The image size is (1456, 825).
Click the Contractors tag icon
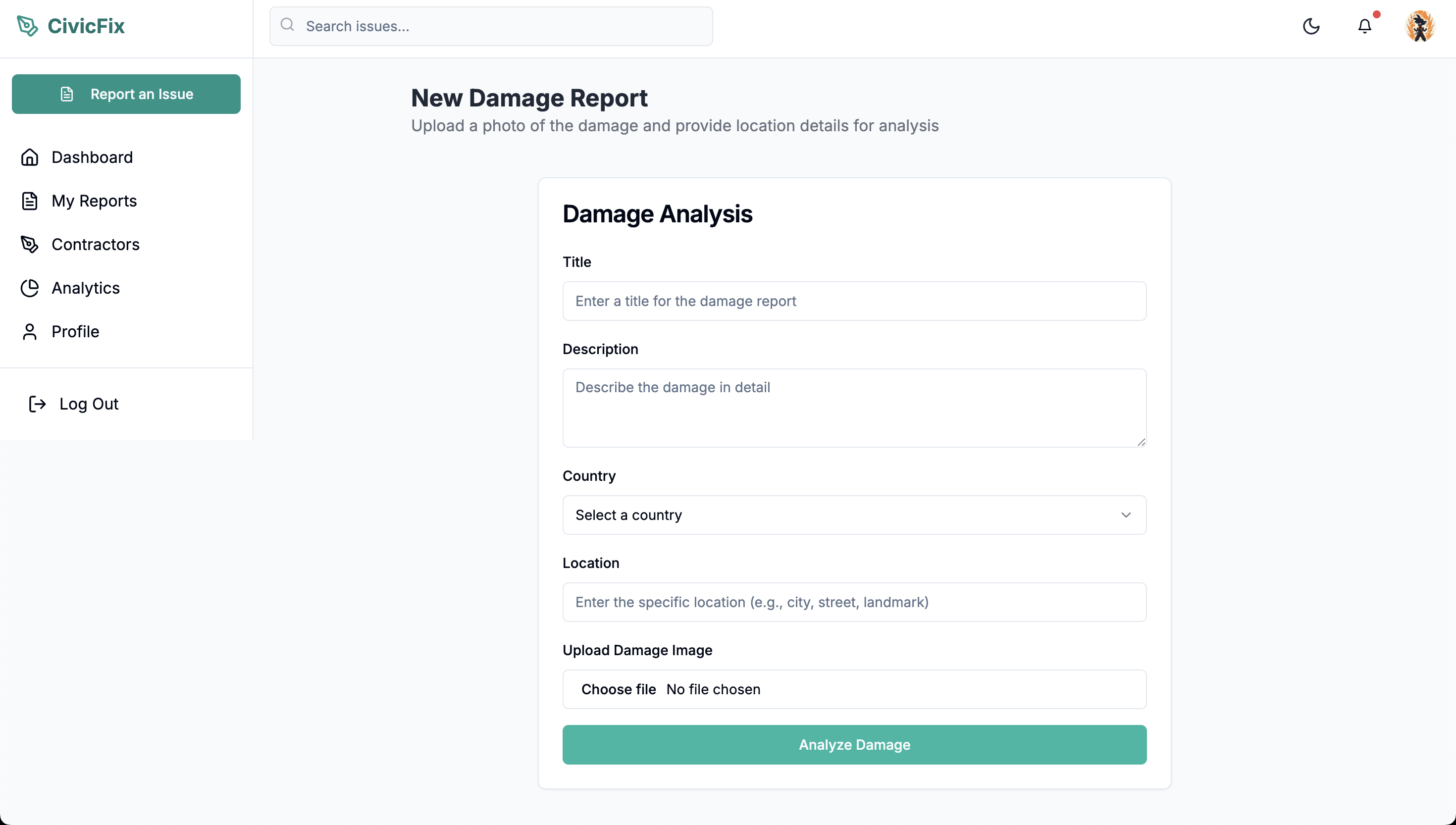click(29, 244)
